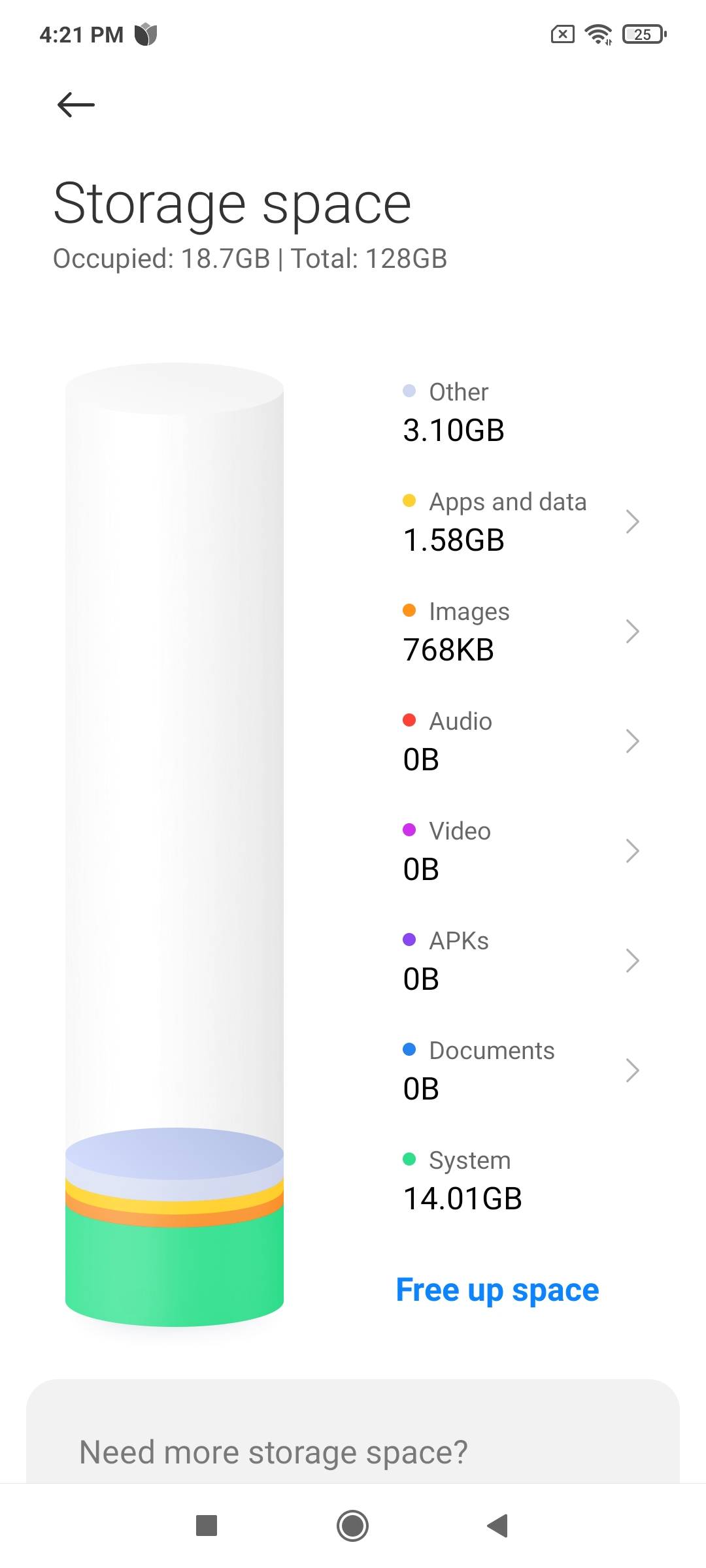
Task: Tap Free up space link
Action: 497,1290
